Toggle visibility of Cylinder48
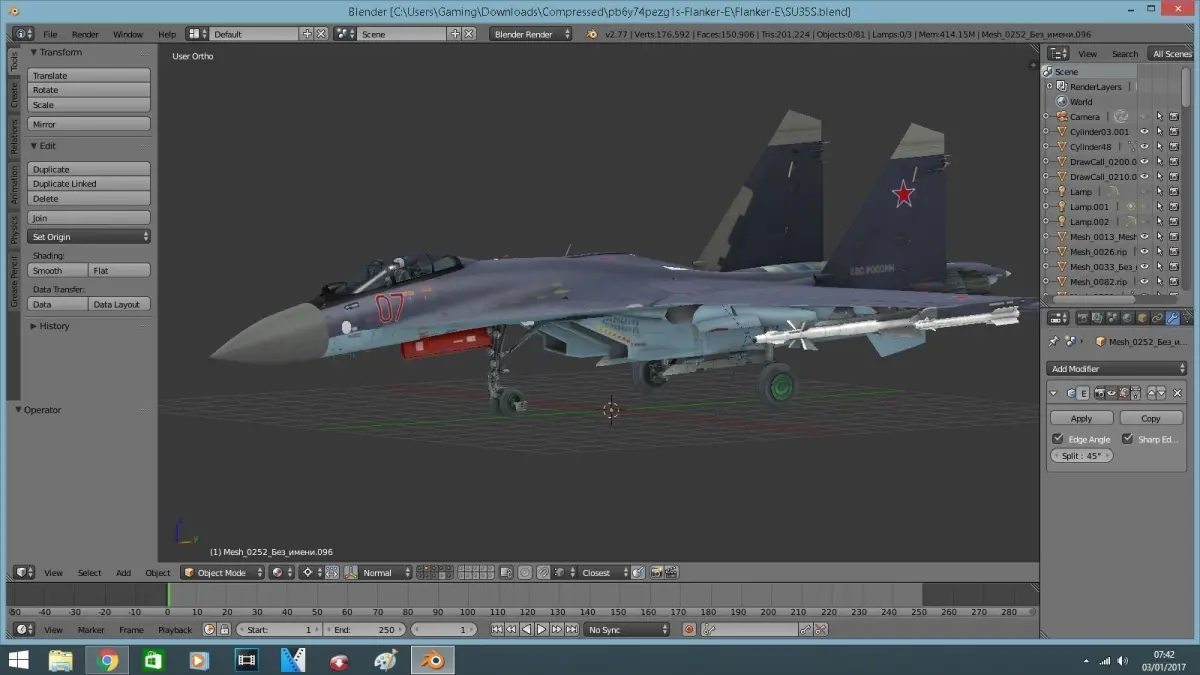 coord(1145,147)
